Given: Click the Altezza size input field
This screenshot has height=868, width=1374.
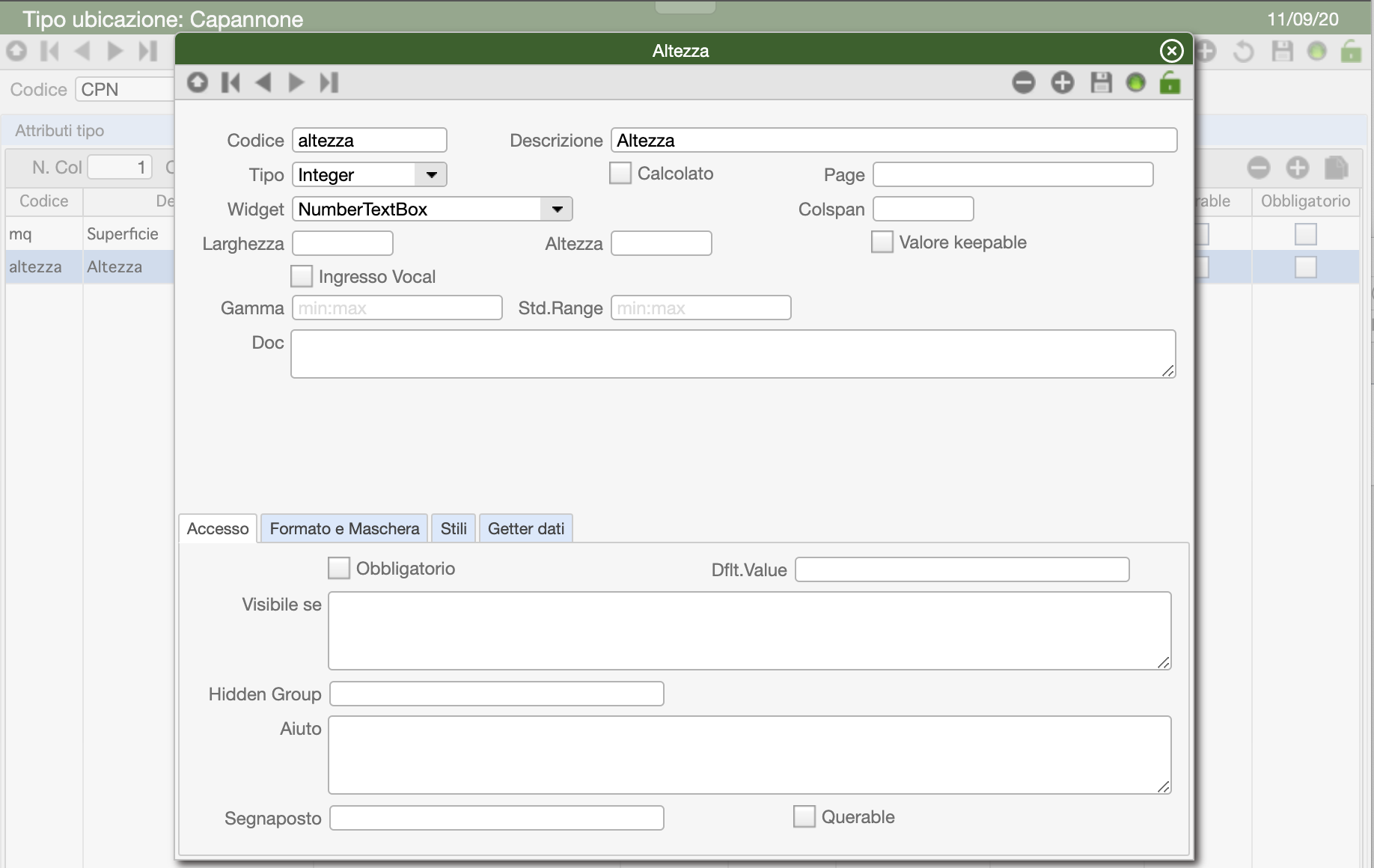Looking at the screenshot, I should point(662,243).
